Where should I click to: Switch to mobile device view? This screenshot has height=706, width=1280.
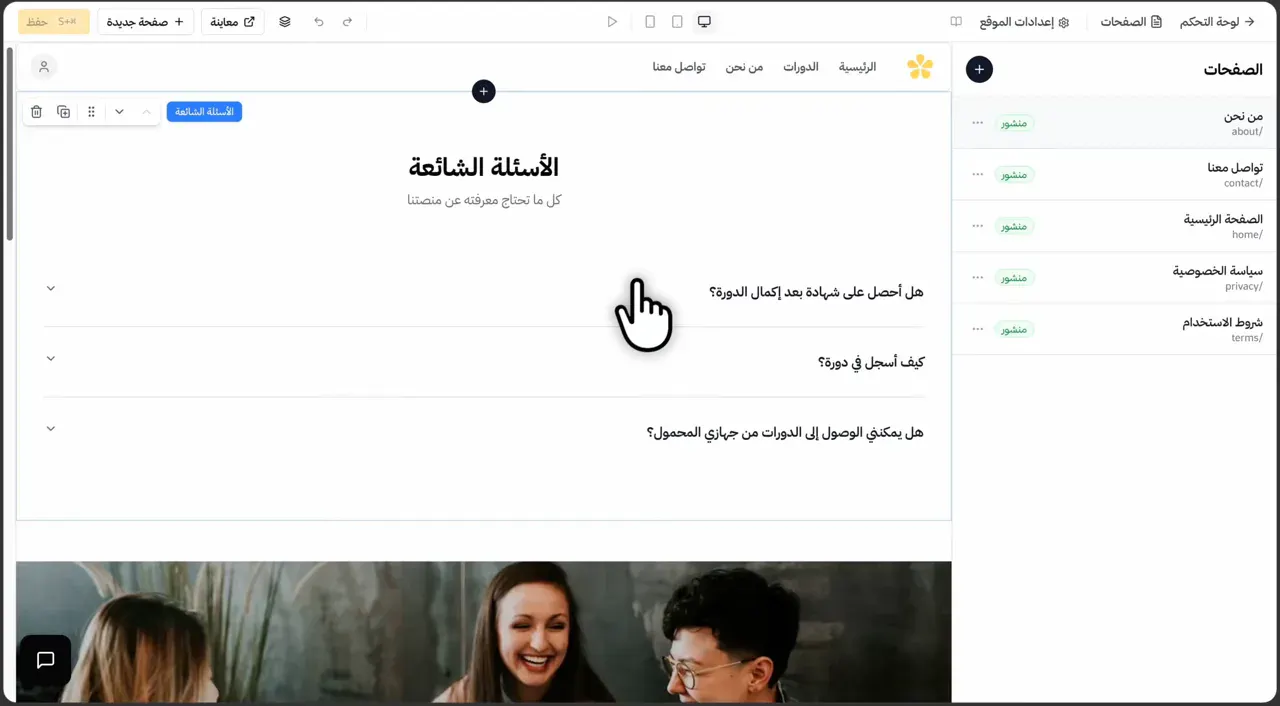pos(650,21)
